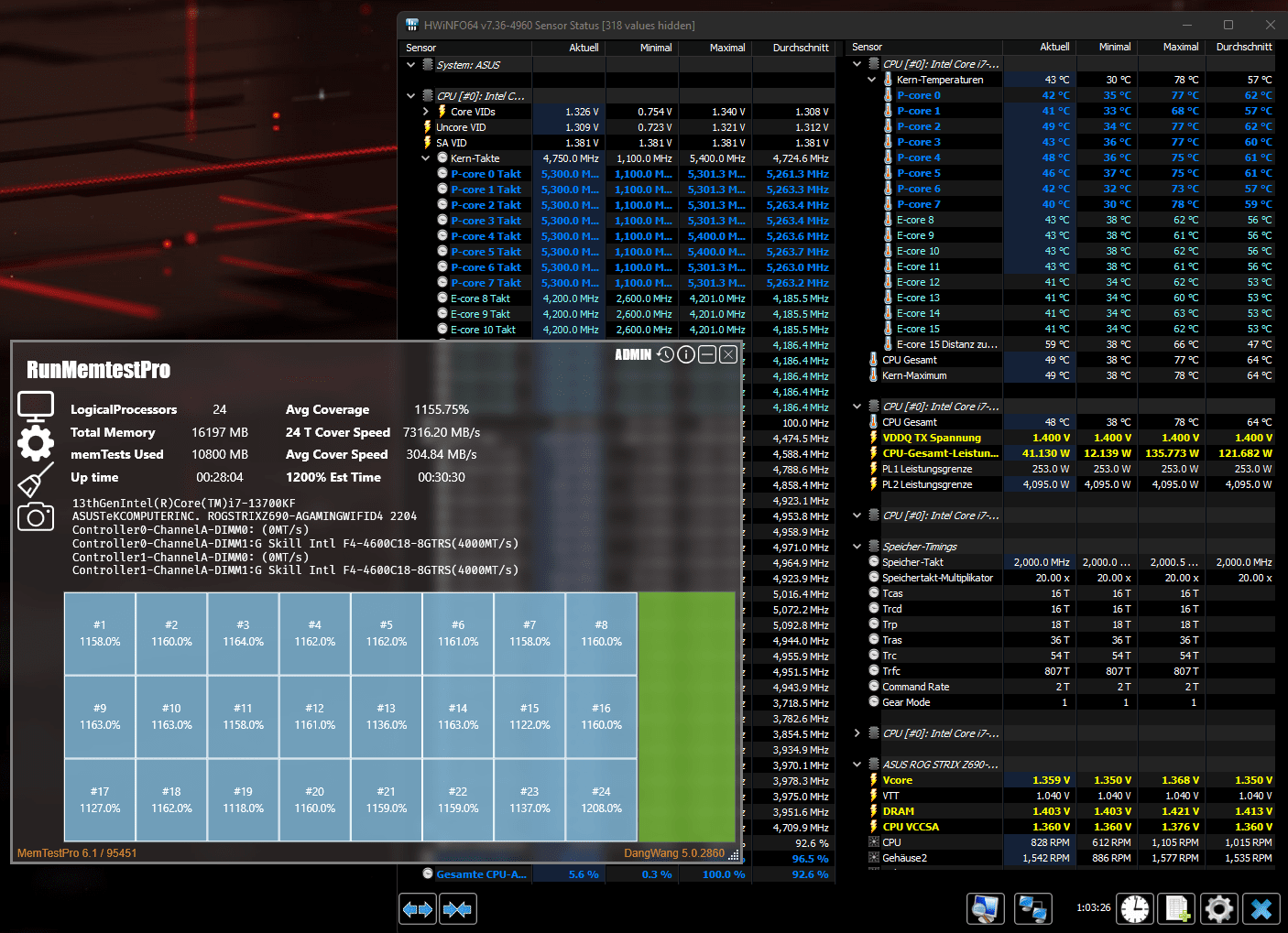Collapse the CPU [#0]: Intel C... group in left pane
This screenshot has height=933, width=1288.
coord(410,96)
